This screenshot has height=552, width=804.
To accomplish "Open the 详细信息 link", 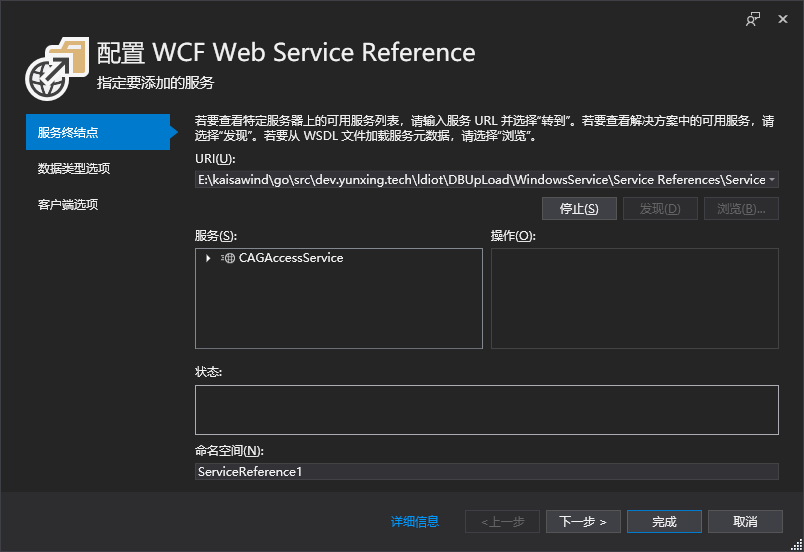I will [x=415, y=522].
